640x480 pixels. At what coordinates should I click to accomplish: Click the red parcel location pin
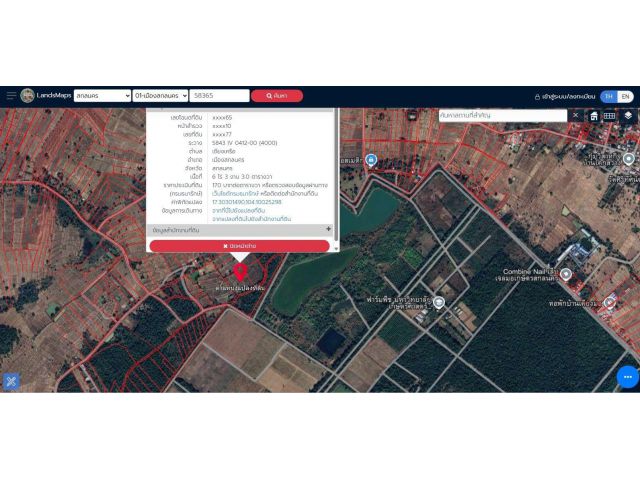[240, 272]
